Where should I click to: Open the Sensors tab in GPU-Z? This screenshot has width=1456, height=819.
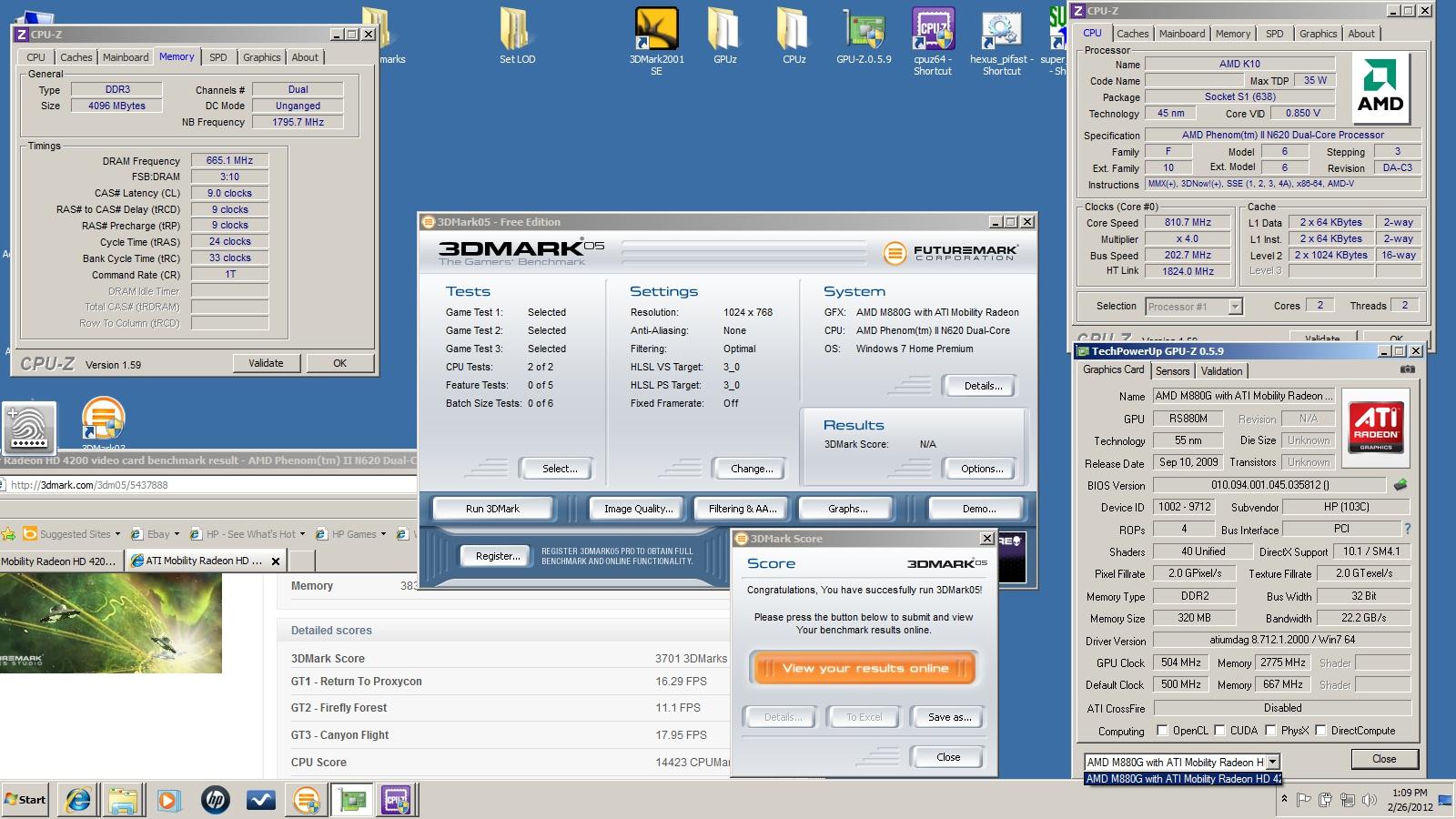pyautogui.click(x=1172, y=371)
